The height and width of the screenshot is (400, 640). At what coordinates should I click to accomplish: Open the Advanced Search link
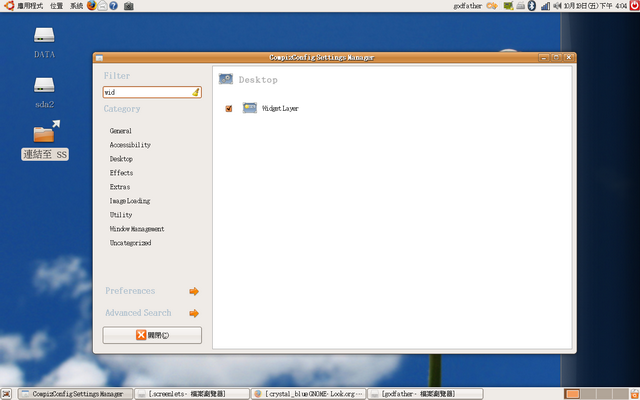point(138,313)
